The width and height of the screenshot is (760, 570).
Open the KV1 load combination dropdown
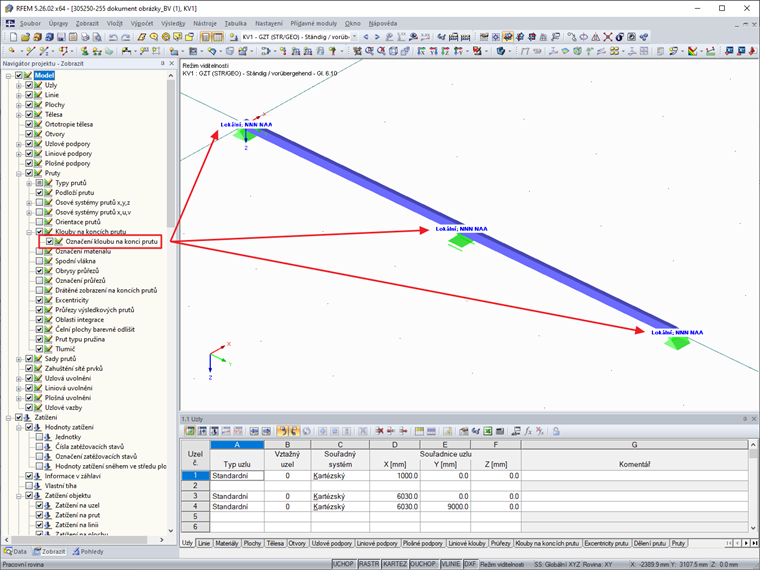pyautogui.click(x=354, y=37)
